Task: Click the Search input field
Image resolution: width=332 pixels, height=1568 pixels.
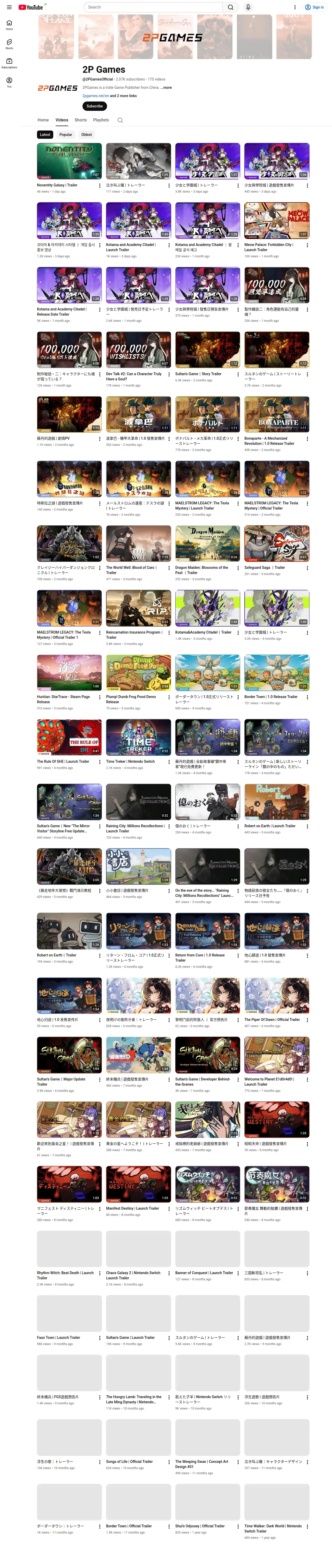Action: point(153,7)
